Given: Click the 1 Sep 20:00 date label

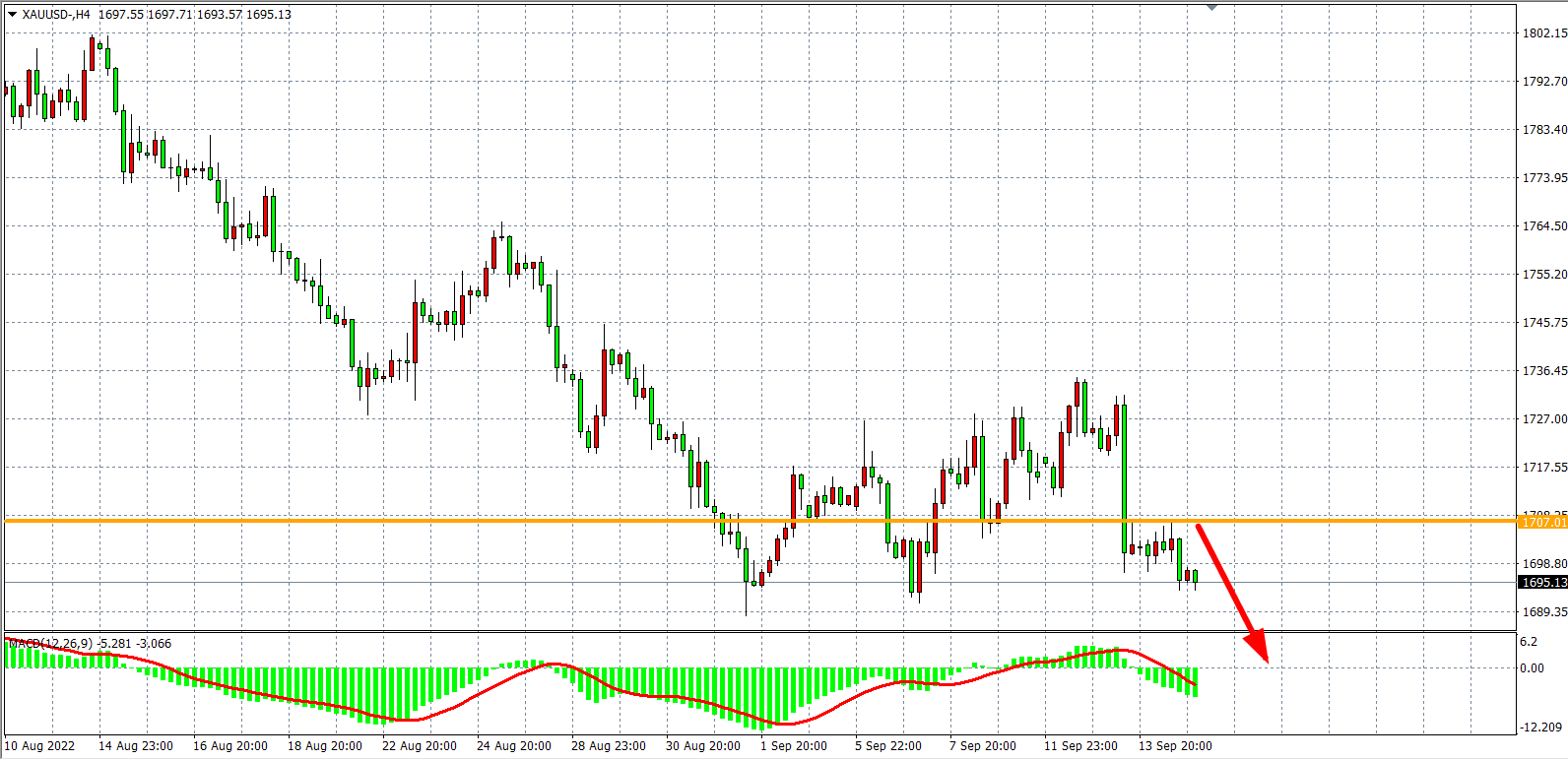Looking at the screenshot, I should (x=794, y=746).
